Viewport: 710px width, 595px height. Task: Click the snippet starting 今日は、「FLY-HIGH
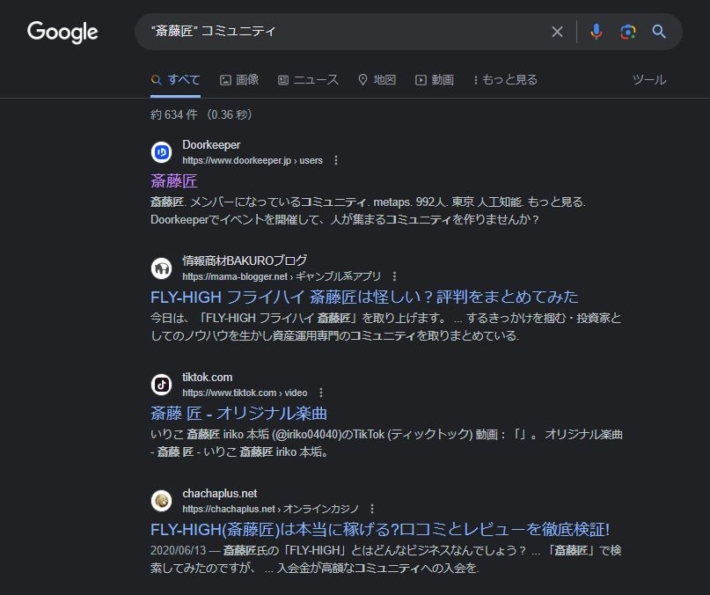coord(386,327)
